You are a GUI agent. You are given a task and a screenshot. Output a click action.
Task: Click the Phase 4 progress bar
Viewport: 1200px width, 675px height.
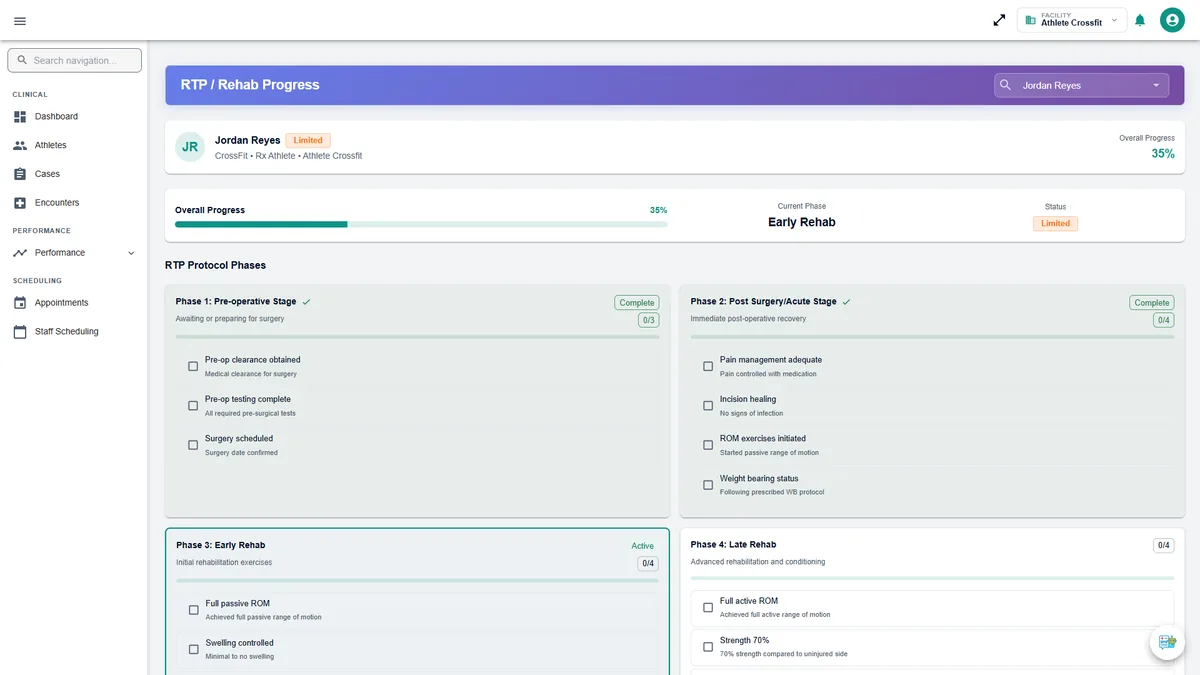[x=932, y=578]
